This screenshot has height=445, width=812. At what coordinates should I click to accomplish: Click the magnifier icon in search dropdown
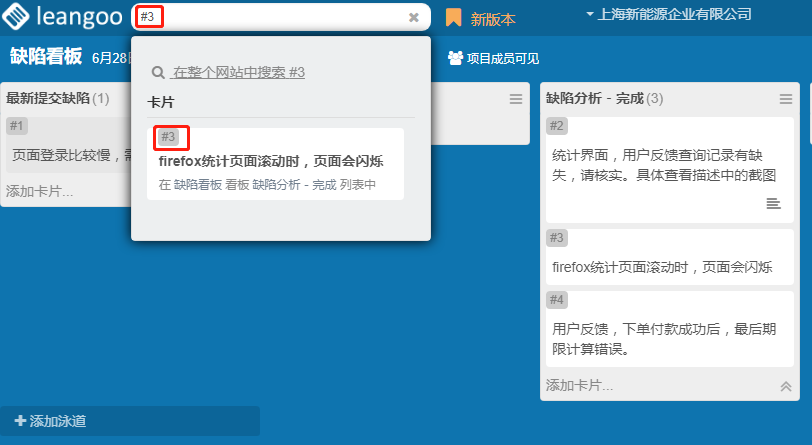click(157, 73)
